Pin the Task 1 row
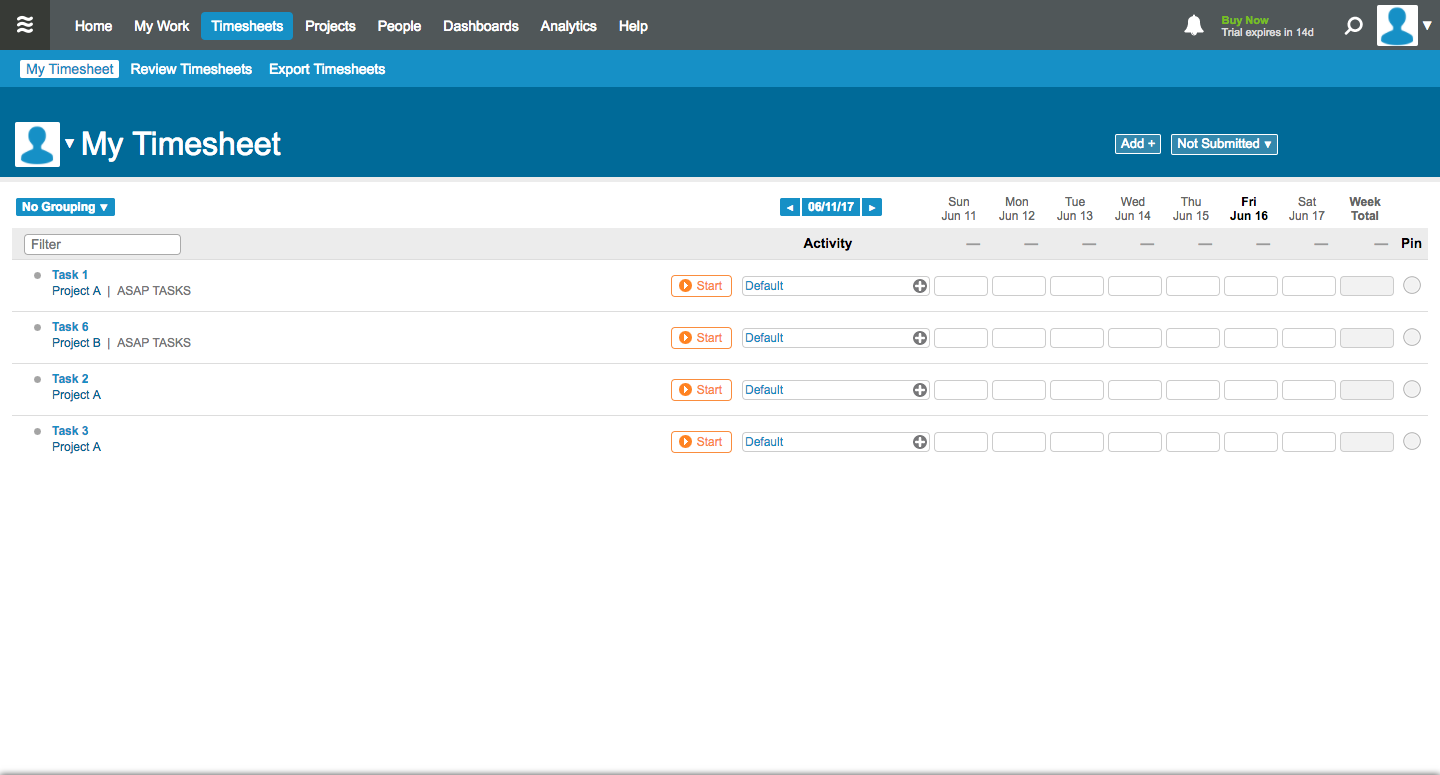Image resolution: width=1440 pixels, height=775 pixels. click(1411, 285)
